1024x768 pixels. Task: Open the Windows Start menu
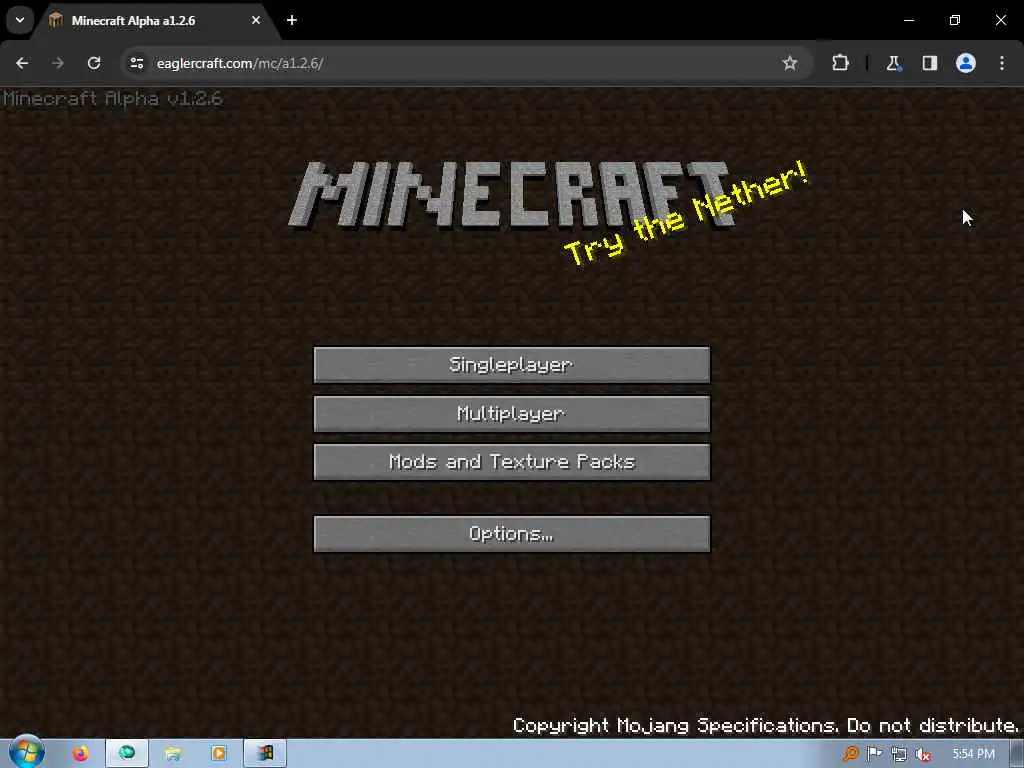[26, 753]
